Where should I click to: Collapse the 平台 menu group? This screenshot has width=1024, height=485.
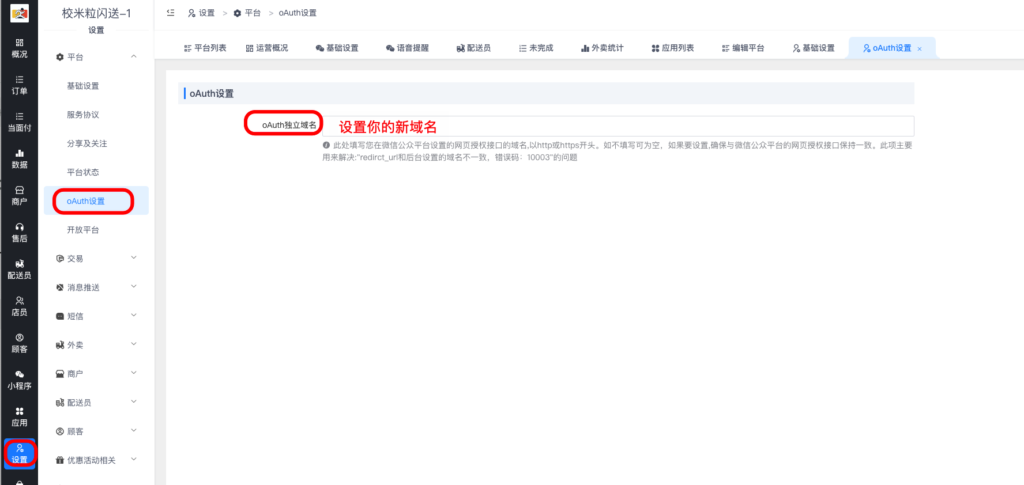(134, 57)
